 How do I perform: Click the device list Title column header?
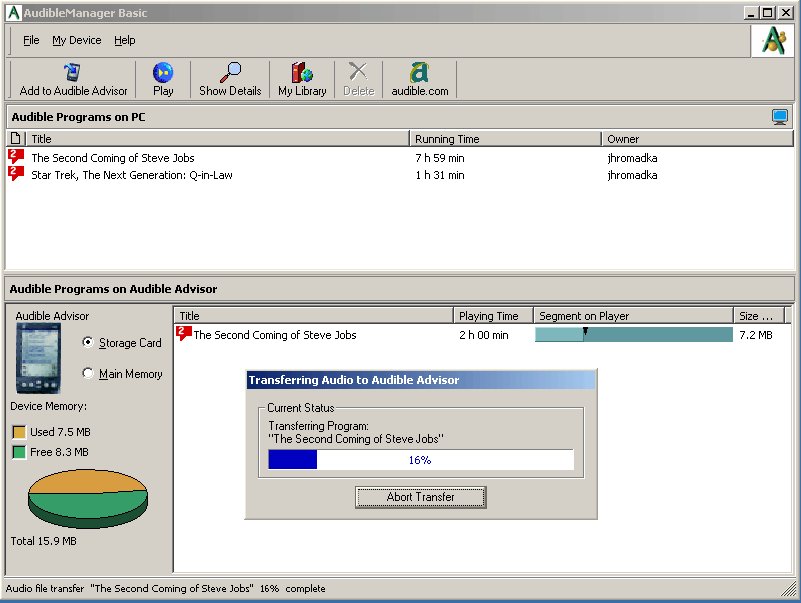[x=314, y=316]
